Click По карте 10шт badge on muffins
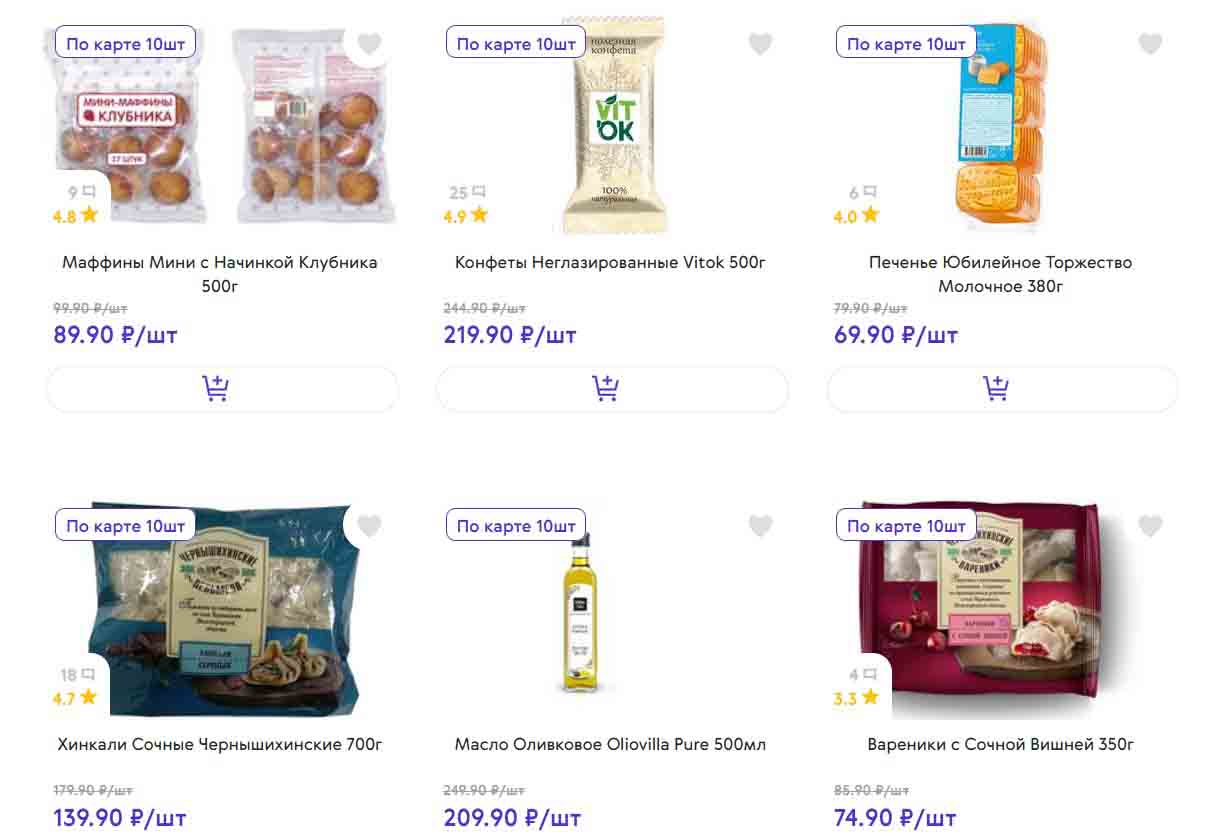The height and width of the screenshot is (836, 1223). coord(126,44)
